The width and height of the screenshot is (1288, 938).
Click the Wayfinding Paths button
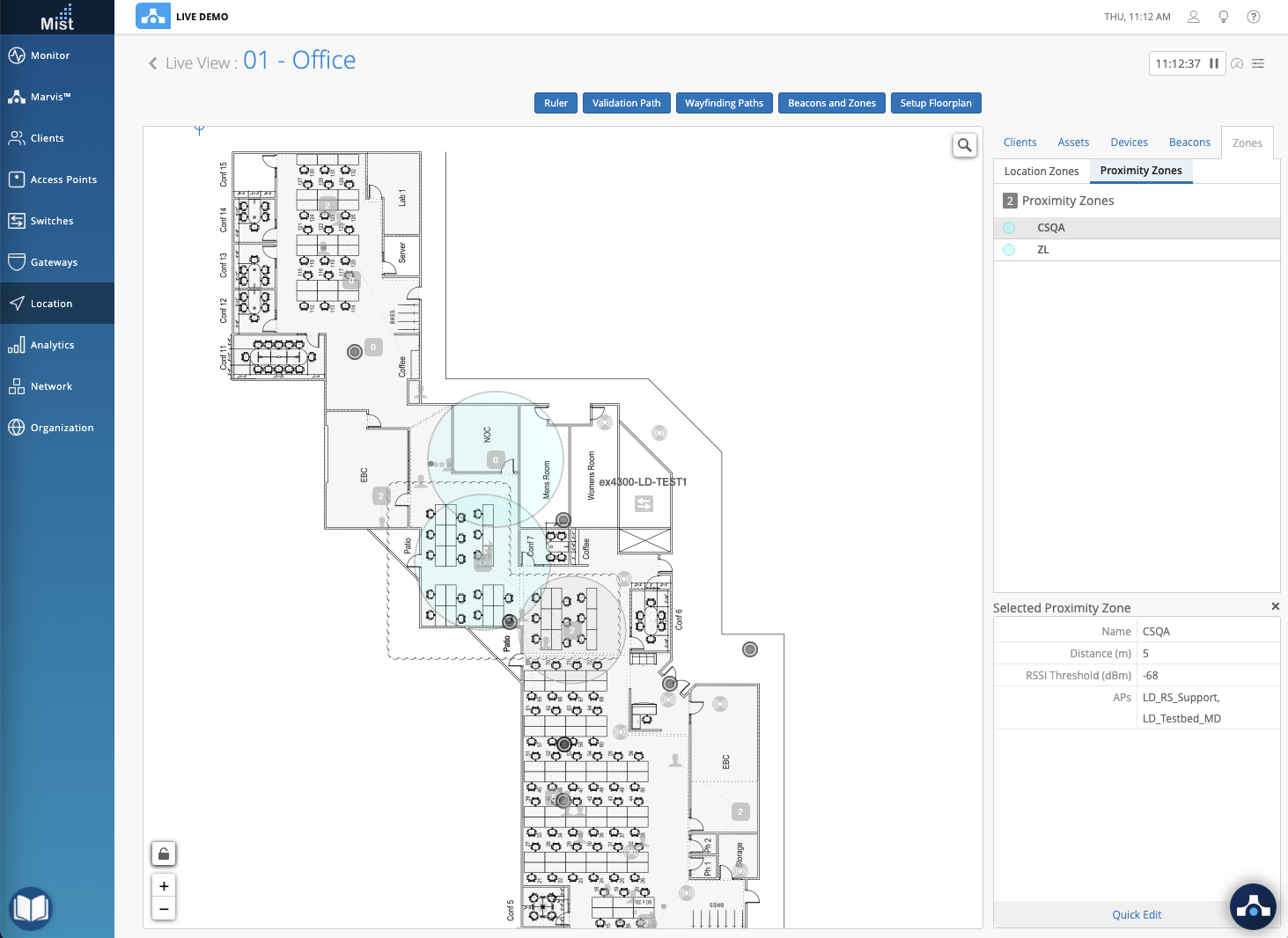pyautogui.click(x=724, y=103)
